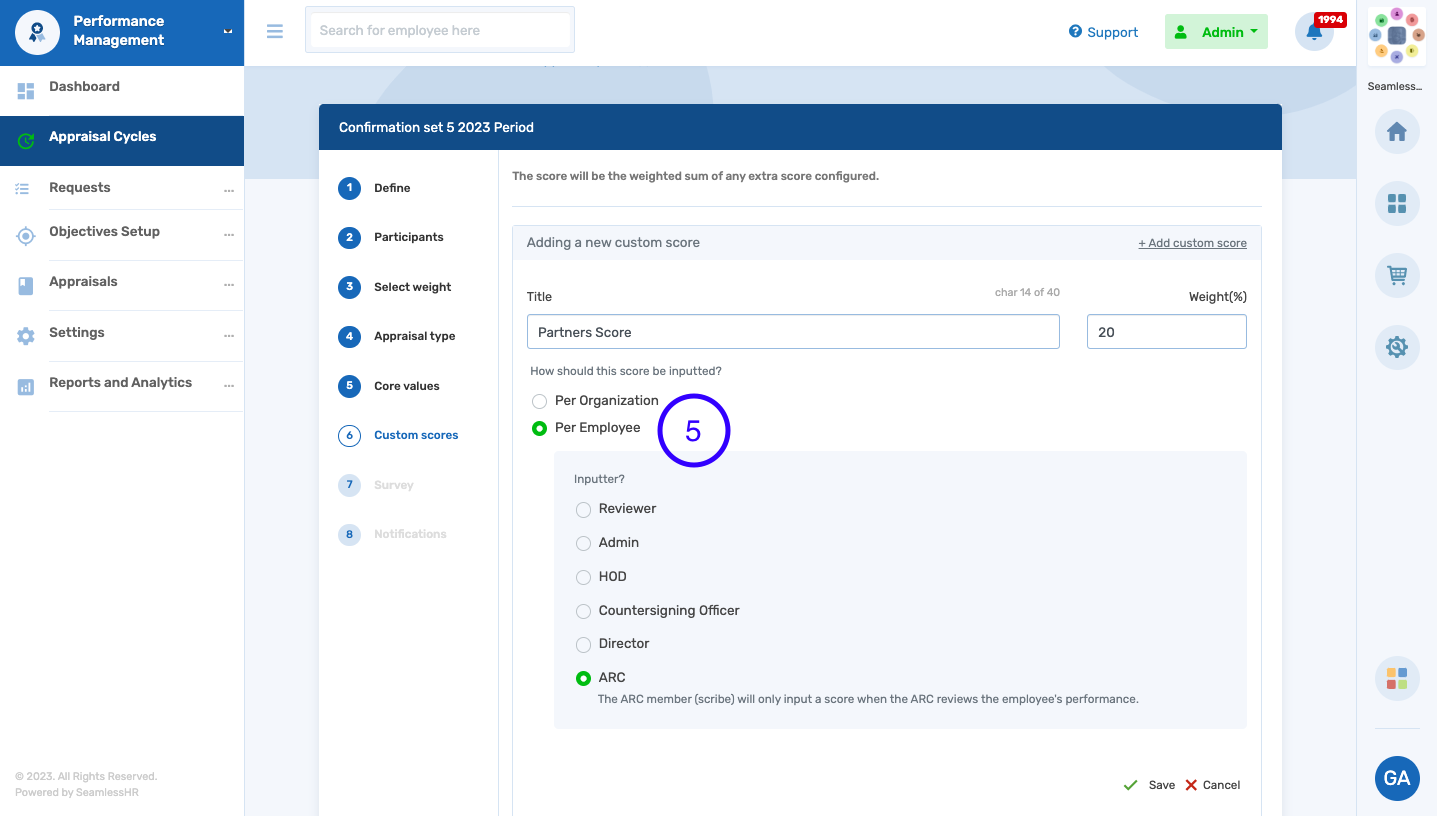Click inside the Title input field
The image size is (1437, 816).
click(793, 331)
